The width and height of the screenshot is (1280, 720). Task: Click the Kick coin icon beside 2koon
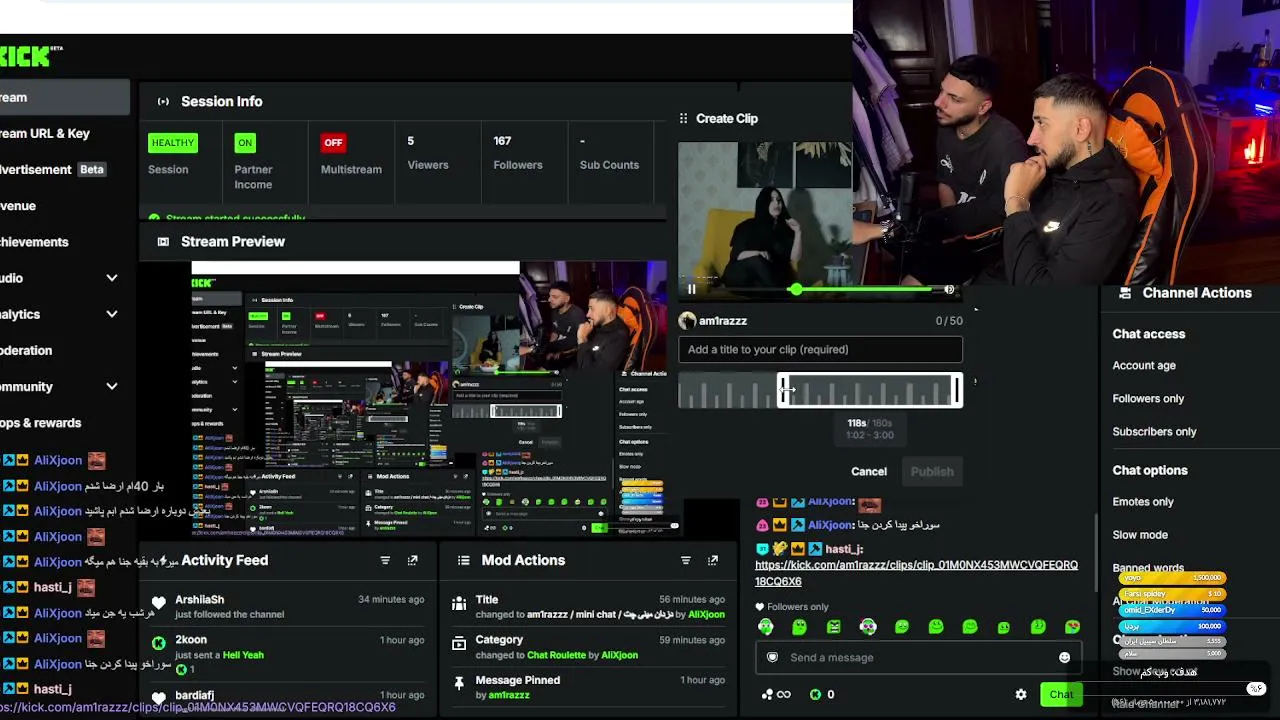click(x=158, y=643)
